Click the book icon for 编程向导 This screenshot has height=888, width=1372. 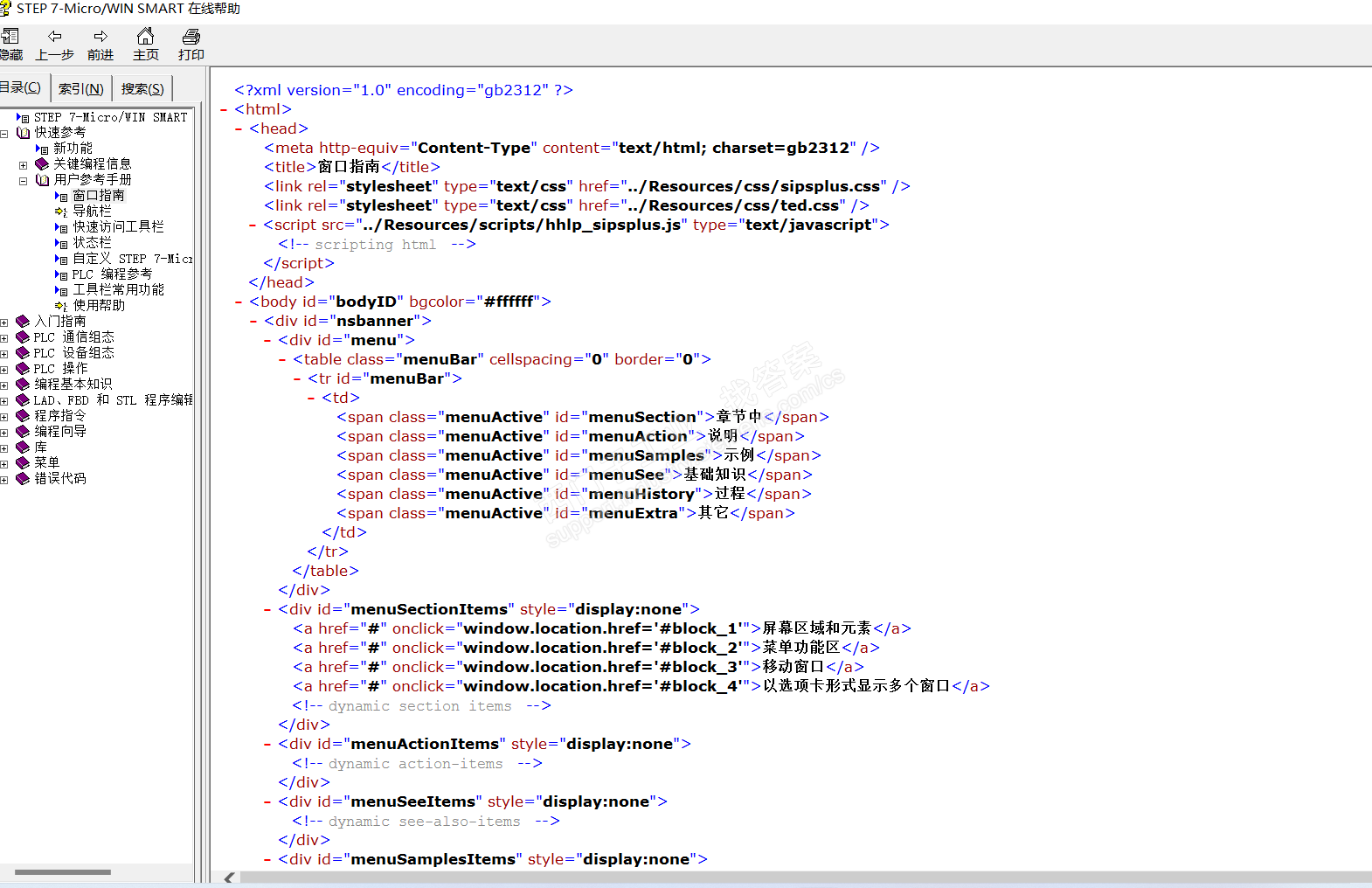click(x=24, y=432)
